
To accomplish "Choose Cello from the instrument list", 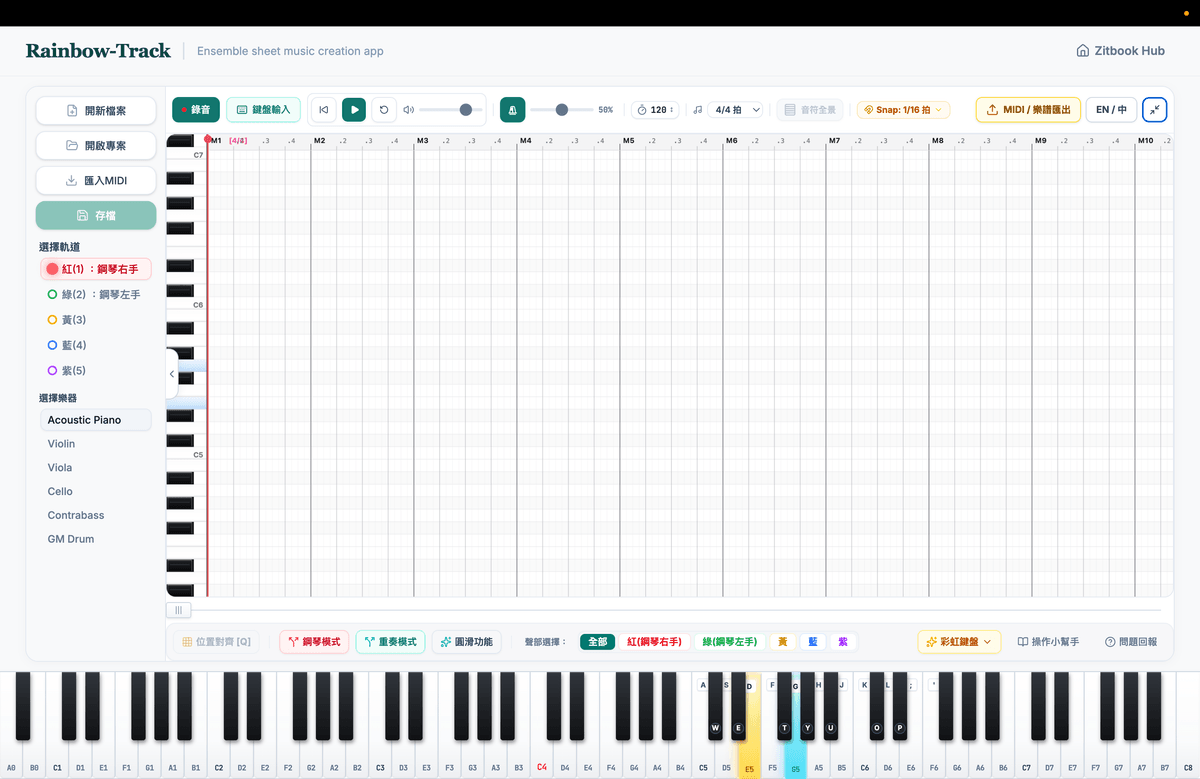I will click(96, 492).
